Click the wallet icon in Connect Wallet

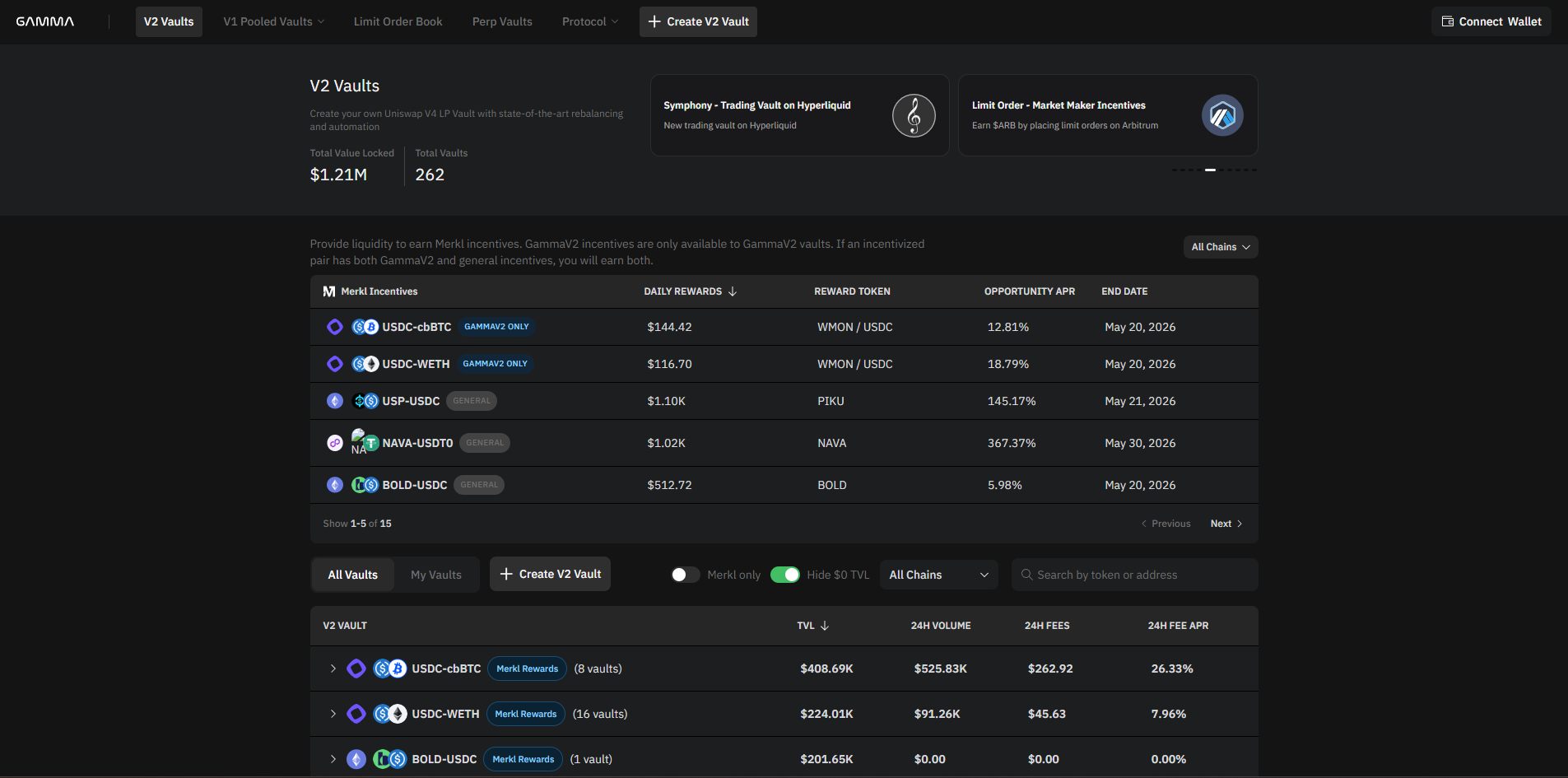(x=1448, y=21)
